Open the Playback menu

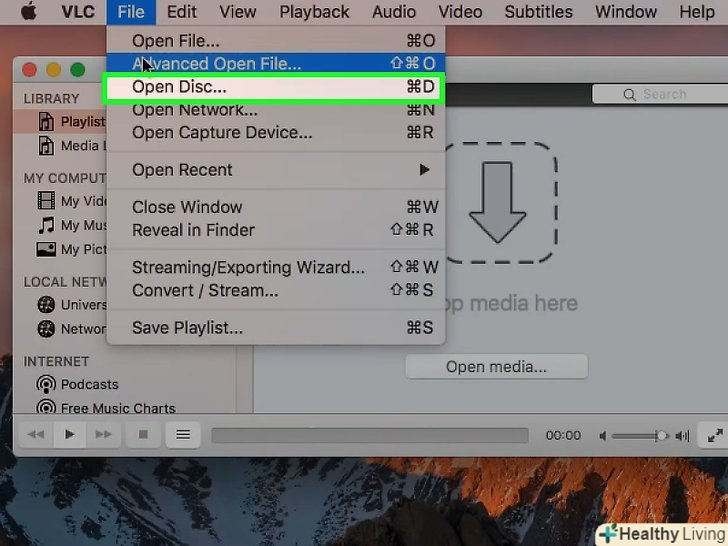pos(314,12)
